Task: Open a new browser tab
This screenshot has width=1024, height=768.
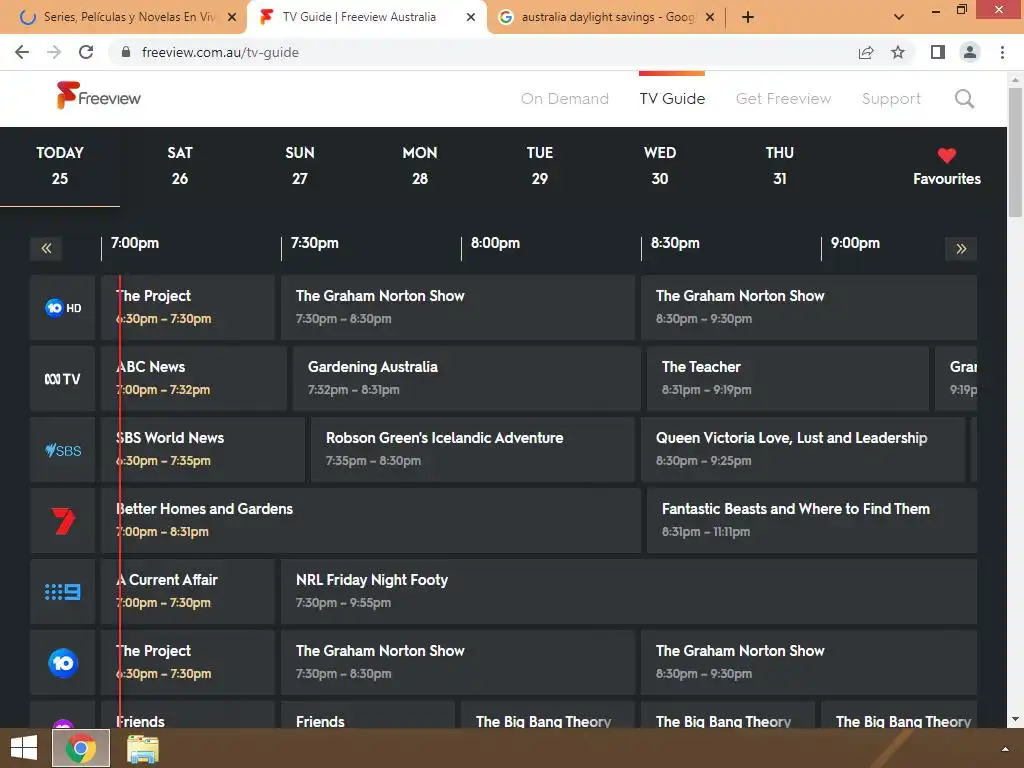Action: tap(748, 18)
